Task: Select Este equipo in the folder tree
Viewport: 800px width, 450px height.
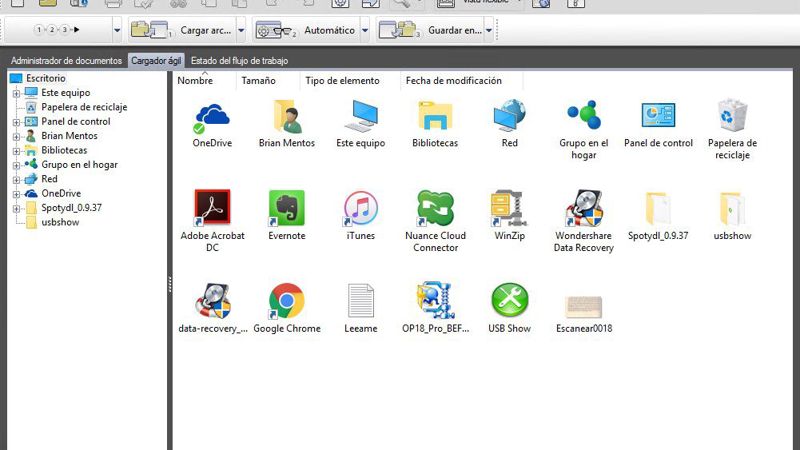Action: [x=66, y=92]
